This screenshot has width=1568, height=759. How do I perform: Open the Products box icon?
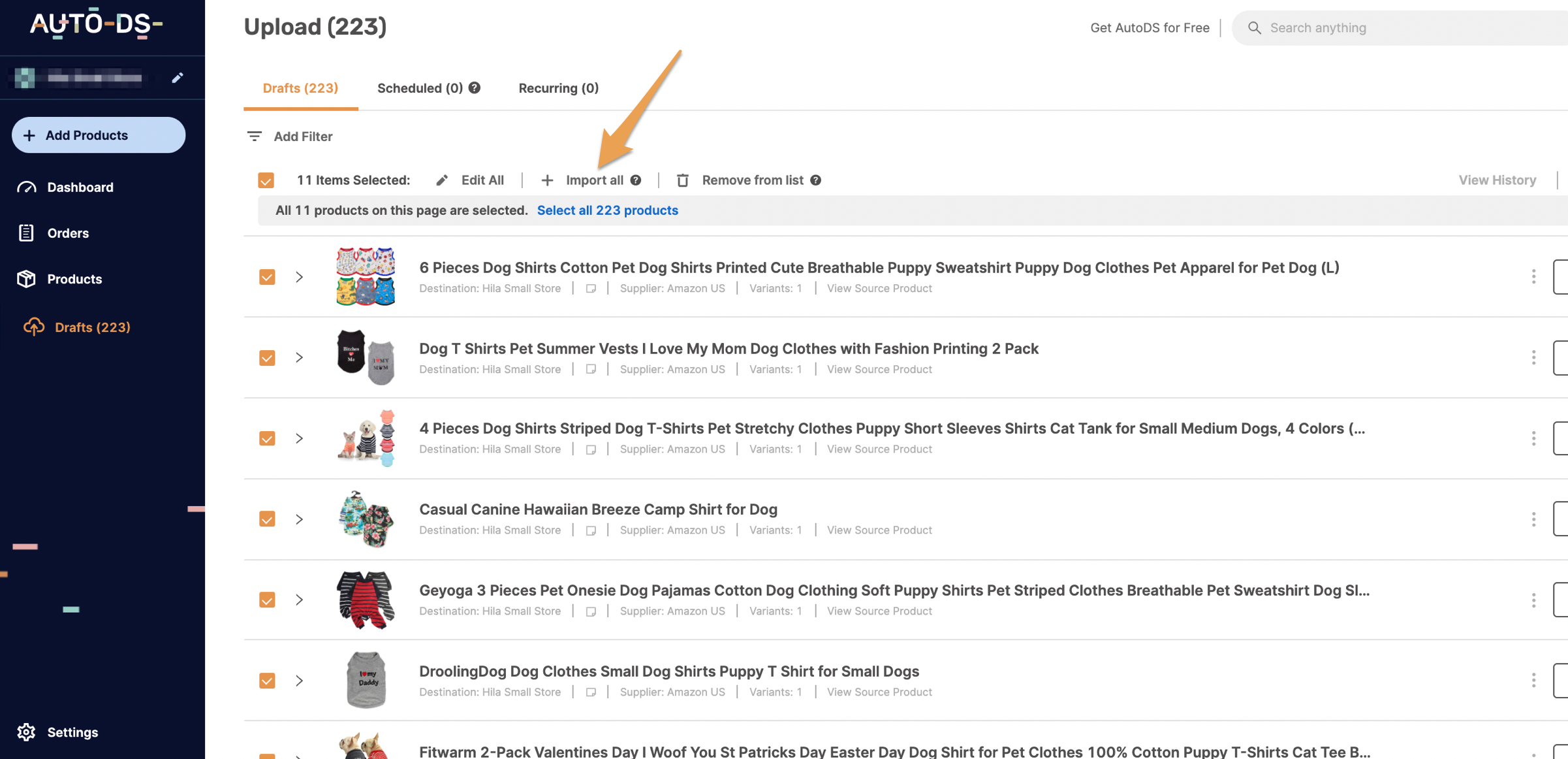click(26, 279)
